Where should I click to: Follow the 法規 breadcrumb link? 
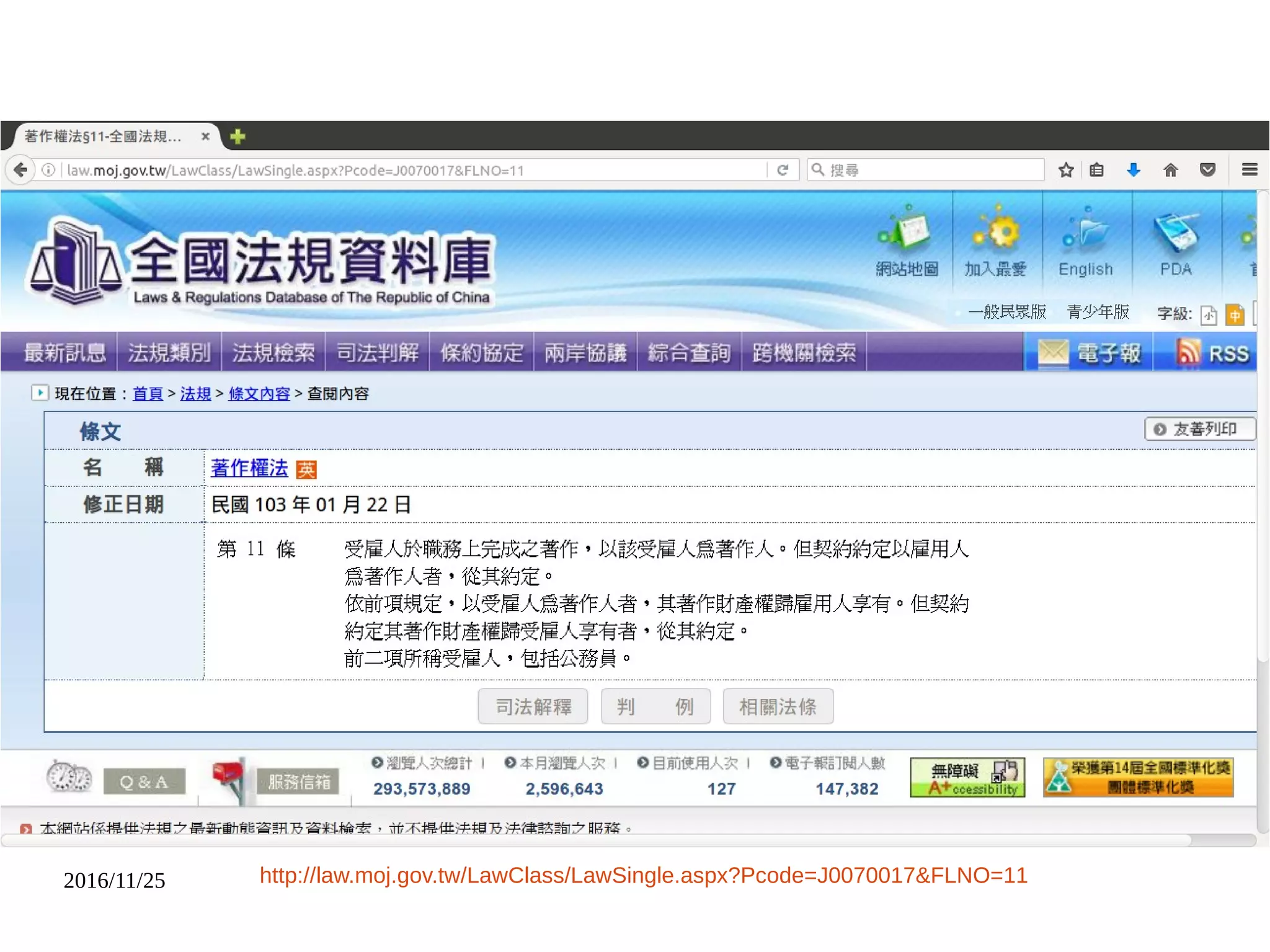(x=195, y=394)
